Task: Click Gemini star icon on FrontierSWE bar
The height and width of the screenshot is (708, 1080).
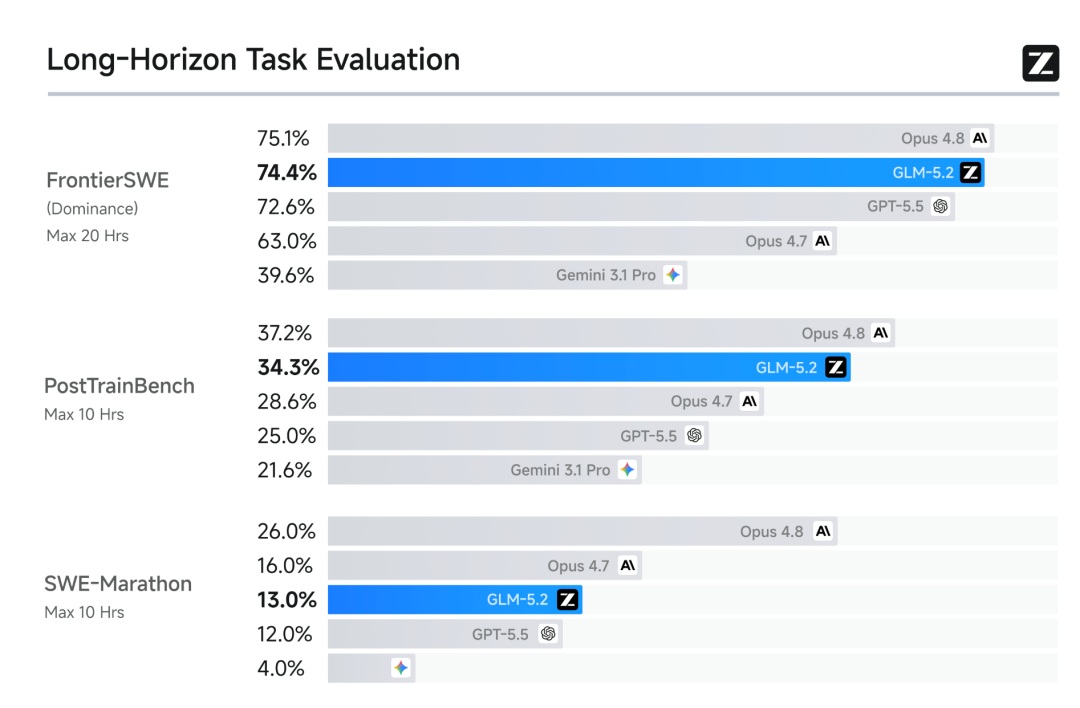Action: tap(673, 275)
